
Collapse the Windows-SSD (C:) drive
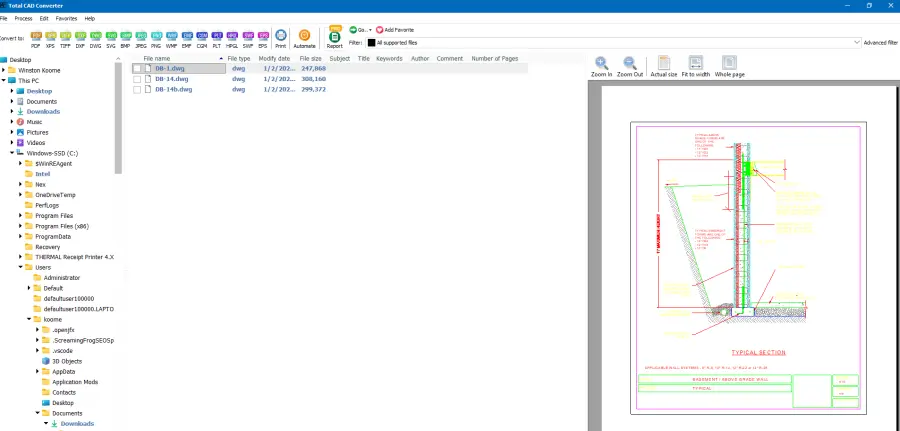[x=12, y=153]
